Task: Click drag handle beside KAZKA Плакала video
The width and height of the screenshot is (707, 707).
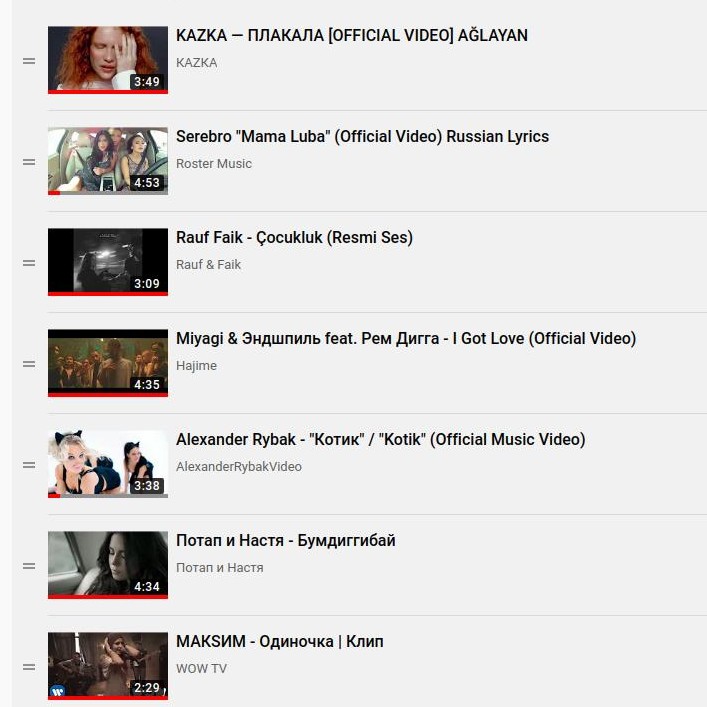Action: click(29, 61)
